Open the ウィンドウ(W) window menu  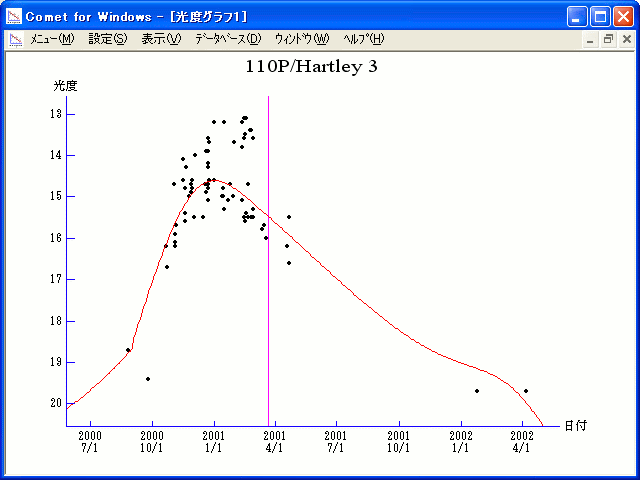click(x=301, y=39)
